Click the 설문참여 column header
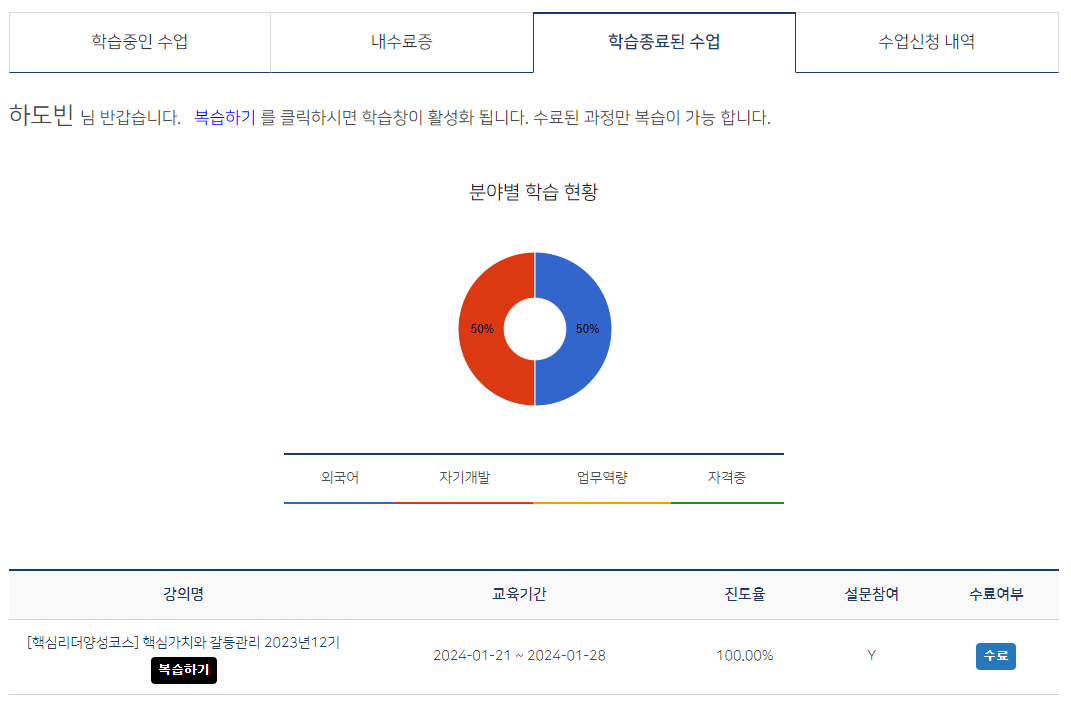 [872, 594]
